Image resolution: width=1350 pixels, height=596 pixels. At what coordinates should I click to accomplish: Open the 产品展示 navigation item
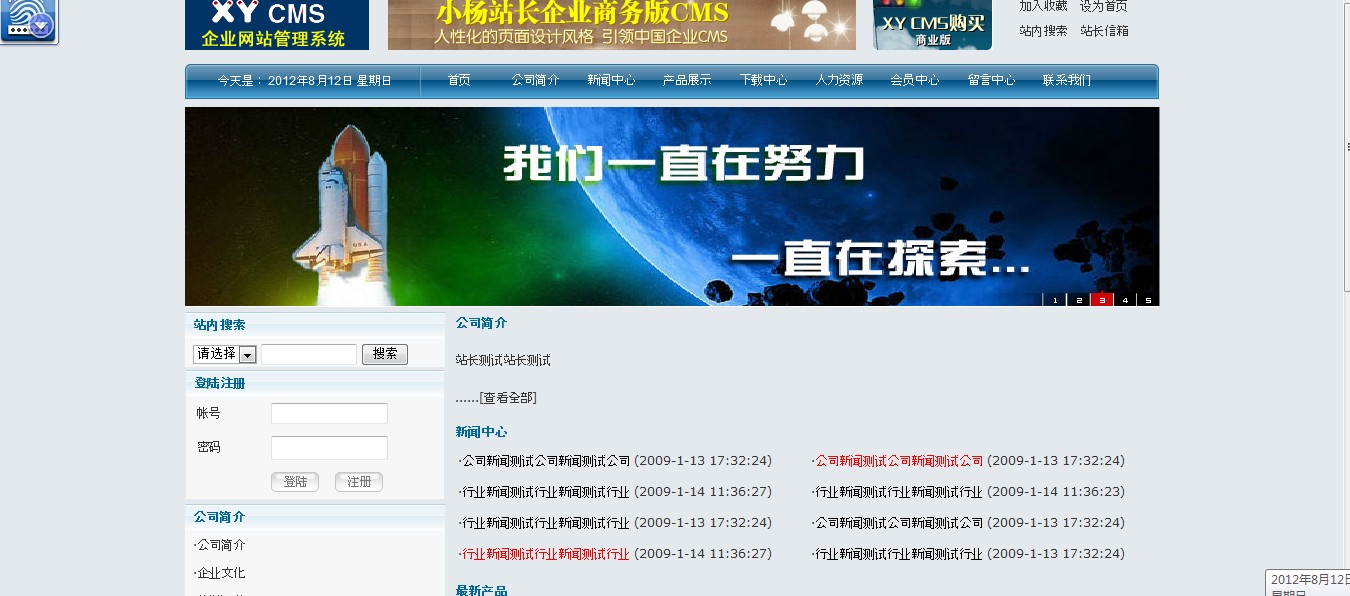click(687, 80)
